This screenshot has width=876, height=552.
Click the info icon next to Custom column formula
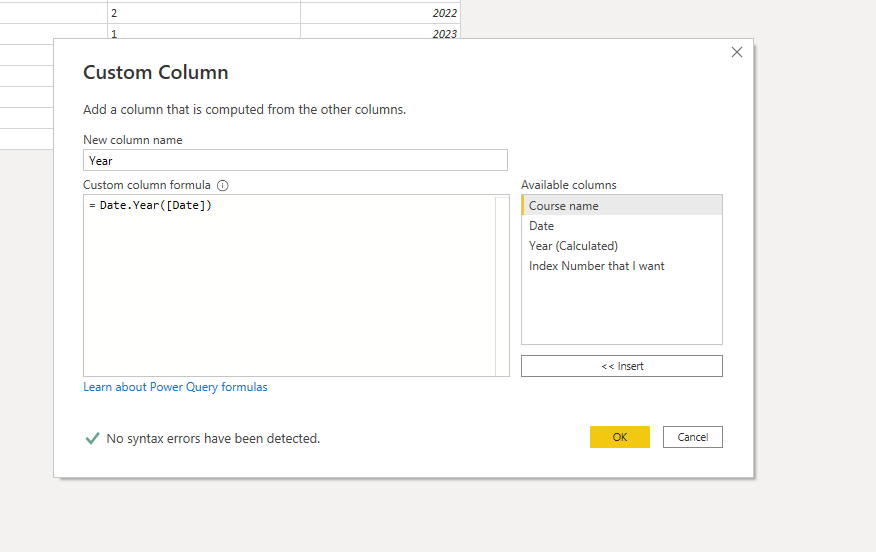[222, 185]
